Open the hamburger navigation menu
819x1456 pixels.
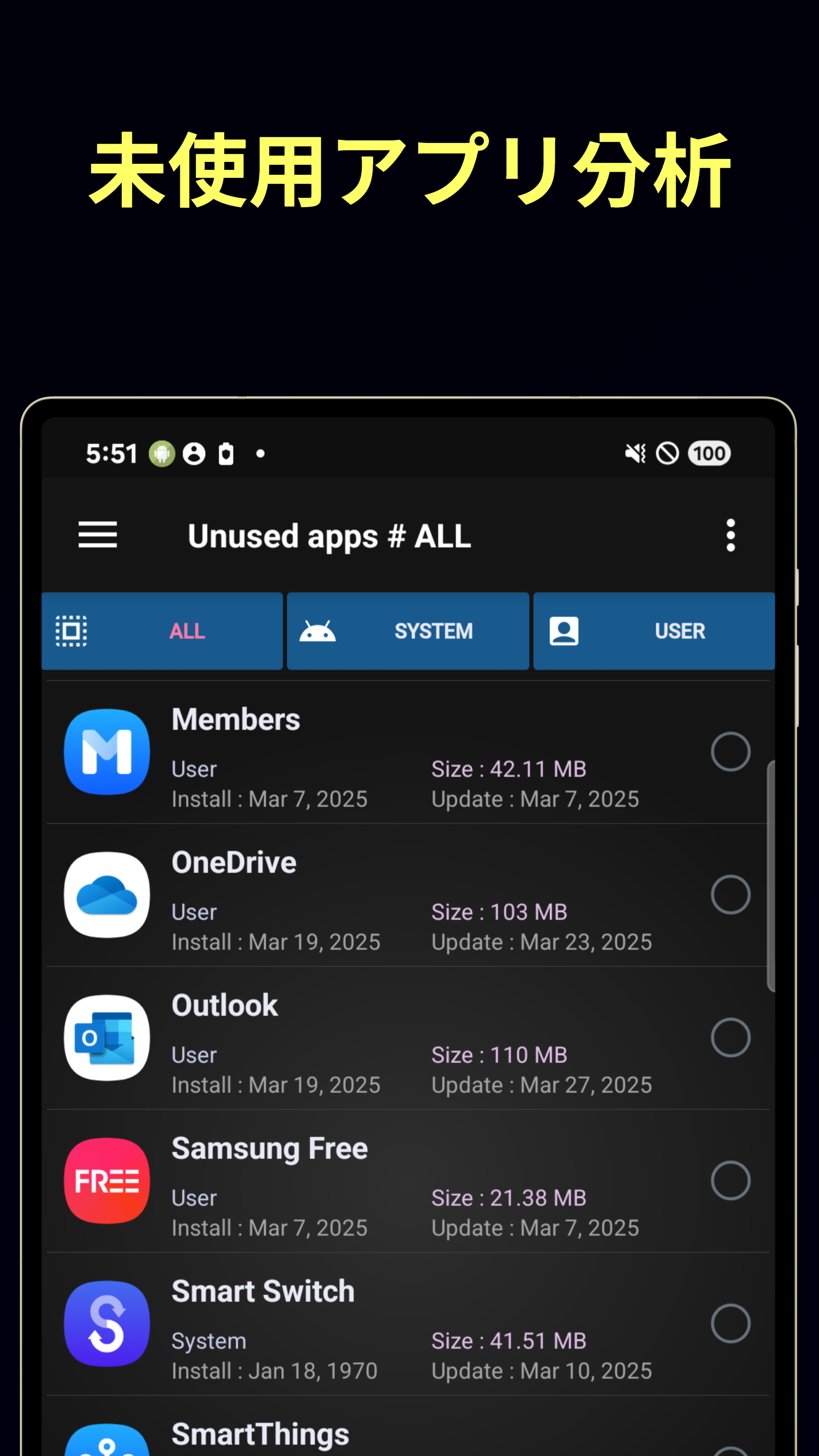[x=98, y=535]
